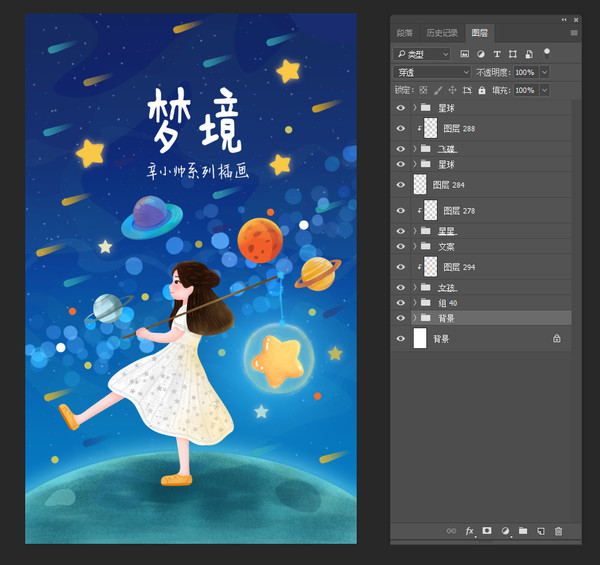Select thumbnail of 图层 288
The width and height of the screenshot is (600, 565).
(431, 128)
